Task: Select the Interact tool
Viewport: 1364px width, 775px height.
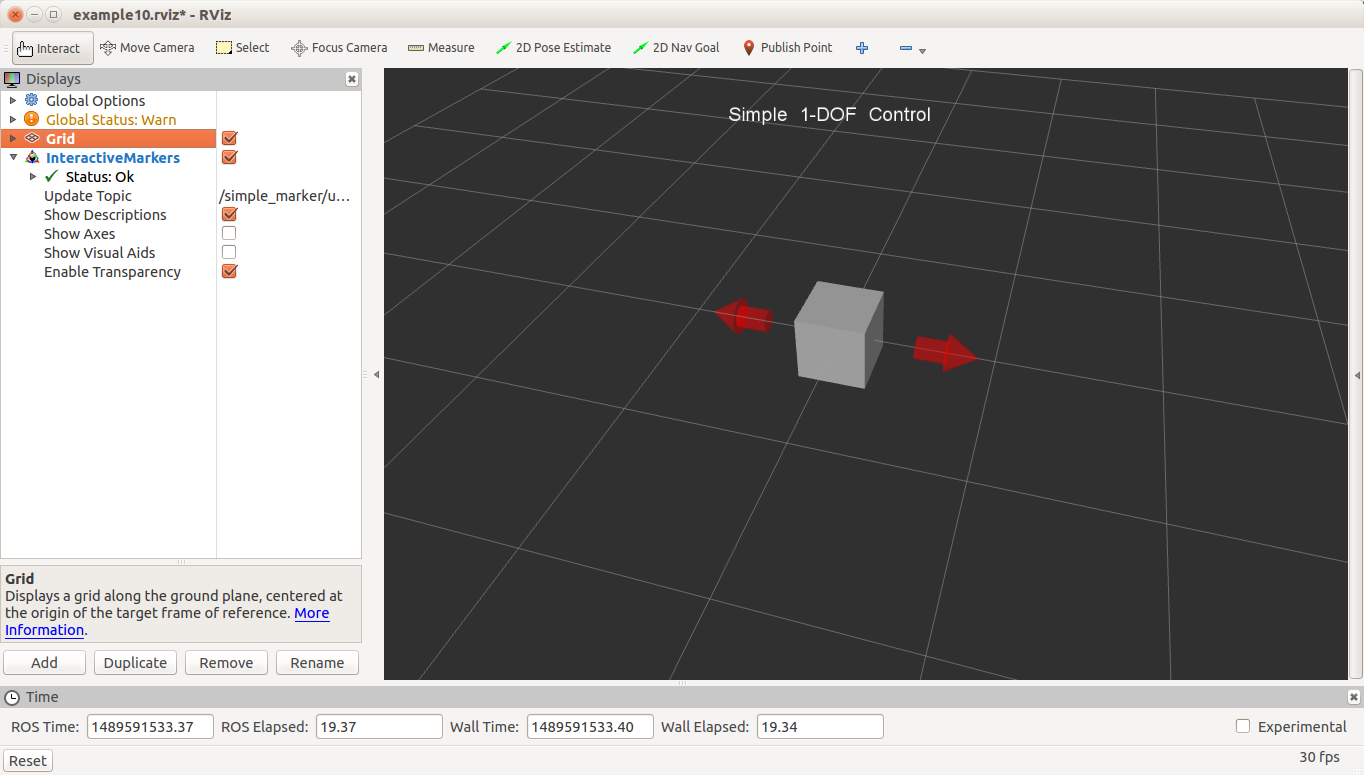Action: [x=52, y=48]
